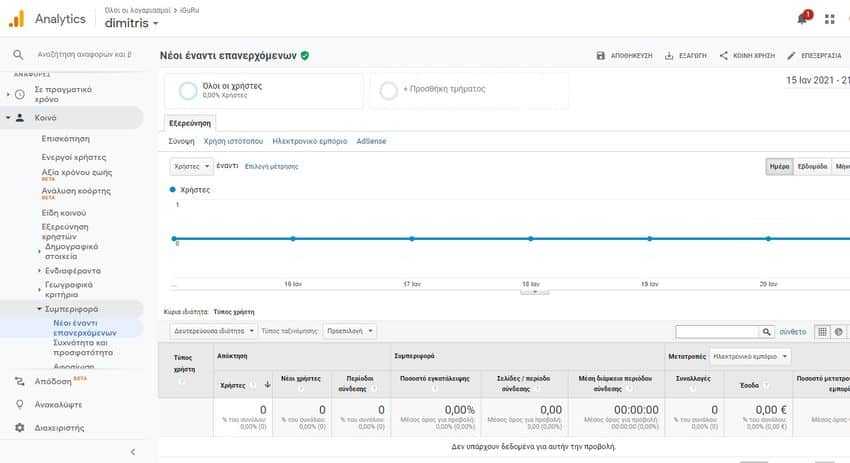The height and width of the screenshot is (463, 850).
Task: Click the ΕΞΑΓΩΓΗ button label
Action: [x=693, y=55]
